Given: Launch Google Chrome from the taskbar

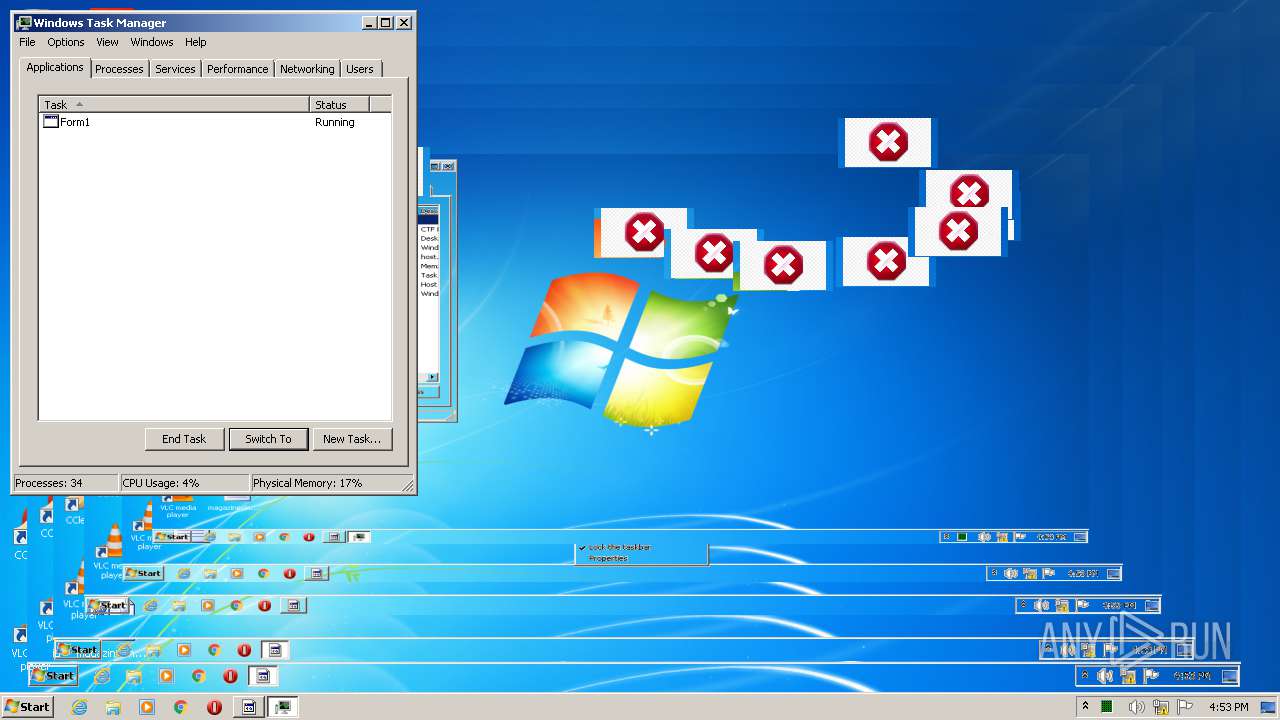Looking at the screenshot, I should (180, 707).
